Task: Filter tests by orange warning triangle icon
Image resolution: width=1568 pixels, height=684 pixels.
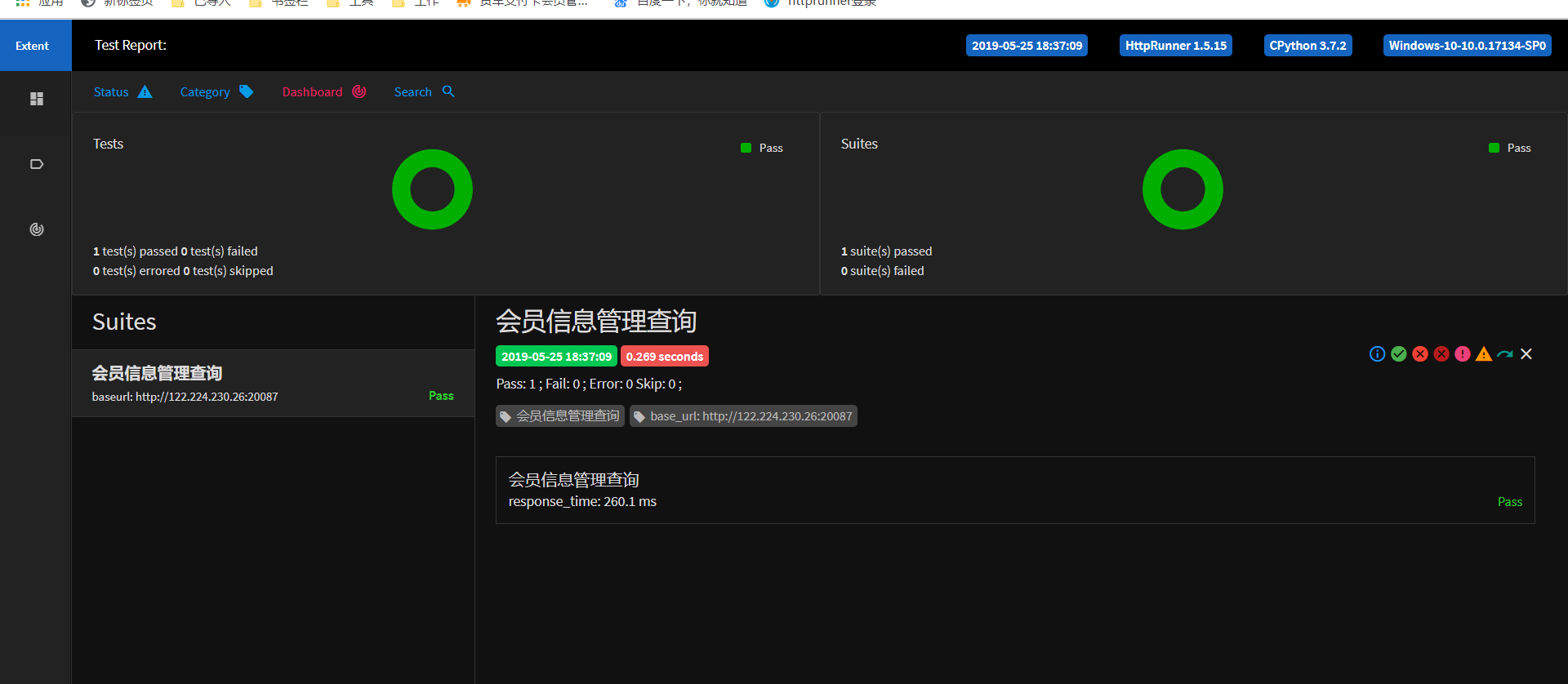Action: [1484, 353]
